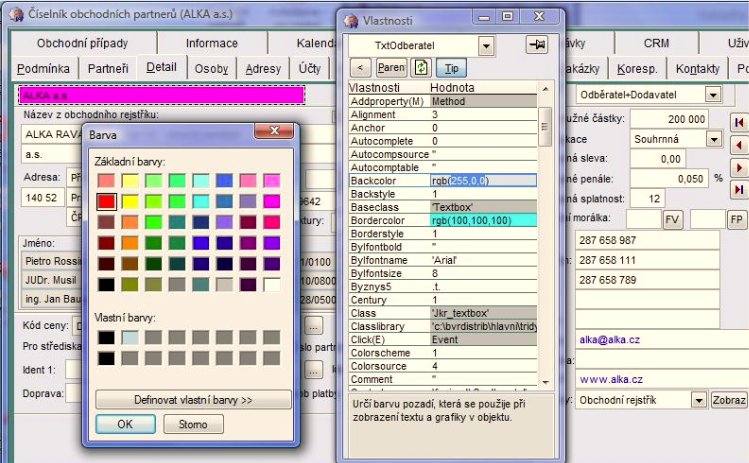Click Storno to cancel color selection
The image size is (749, 463).
pyautogui.click(x=193, y=424)
